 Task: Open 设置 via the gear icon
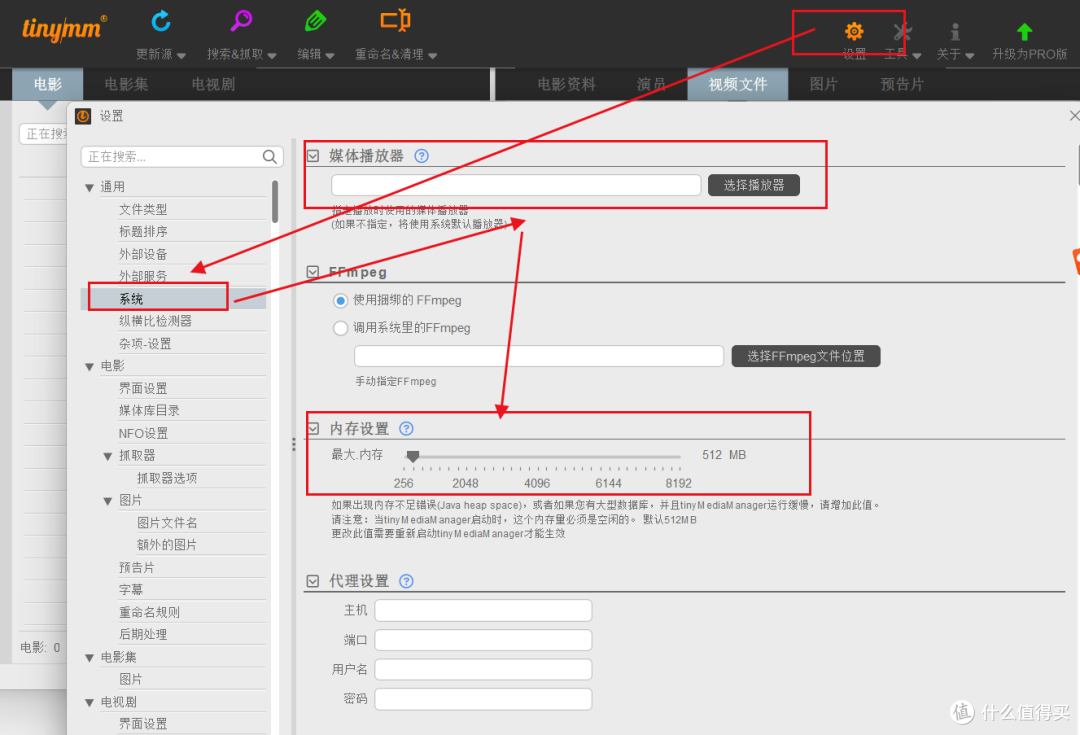853,32
